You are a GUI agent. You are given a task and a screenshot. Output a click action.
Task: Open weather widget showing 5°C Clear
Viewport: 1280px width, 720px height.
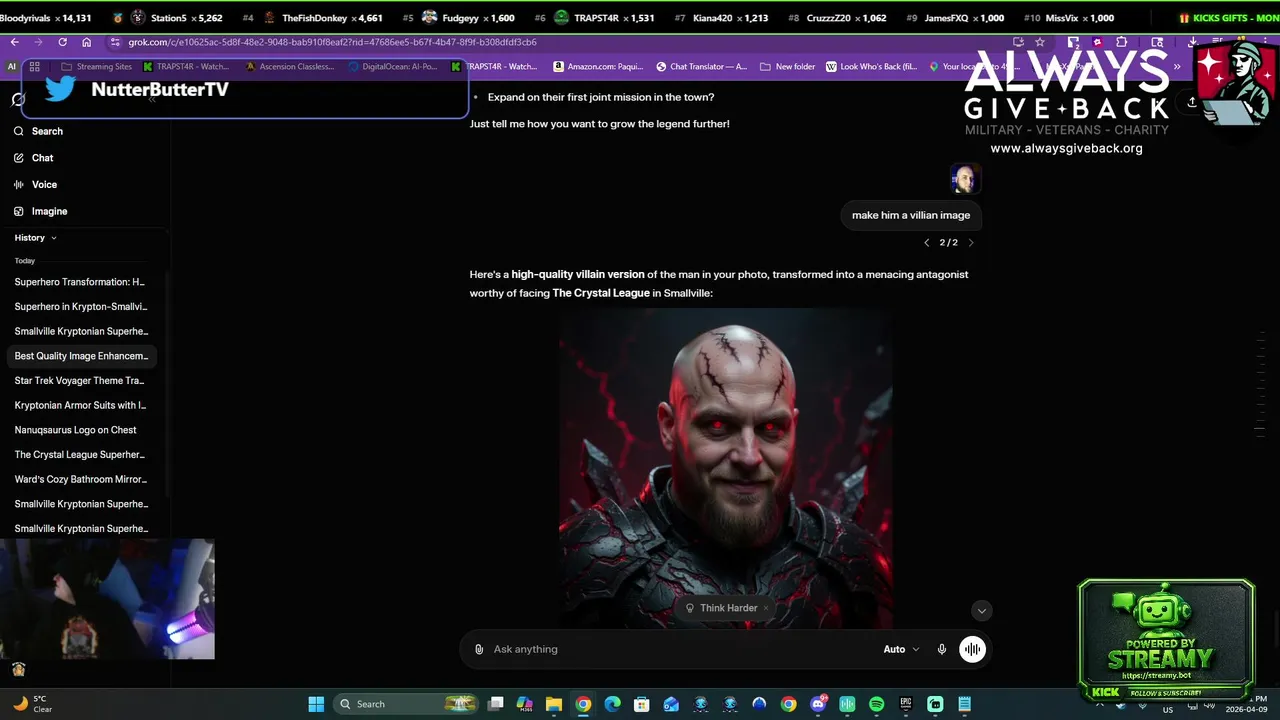[x=32, y=704]
